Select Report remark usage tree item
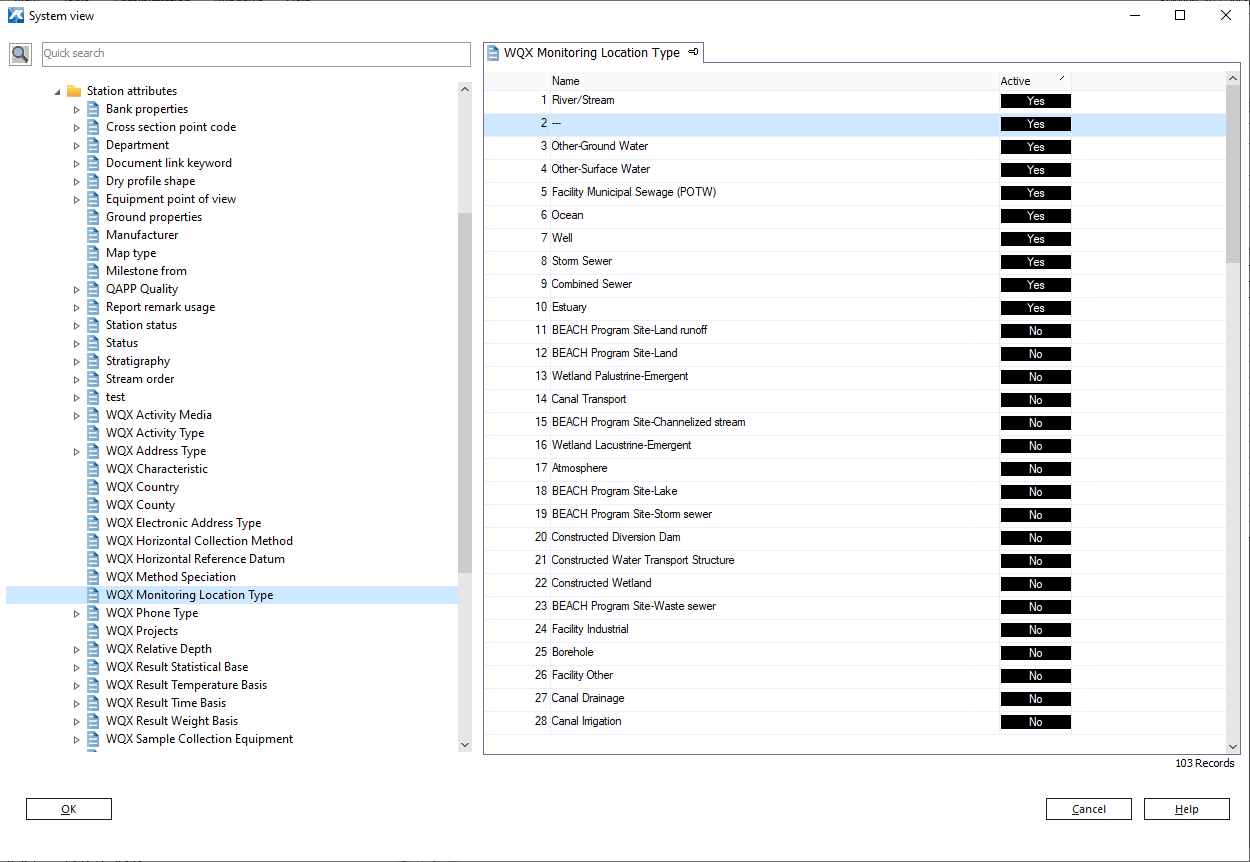 160,307
